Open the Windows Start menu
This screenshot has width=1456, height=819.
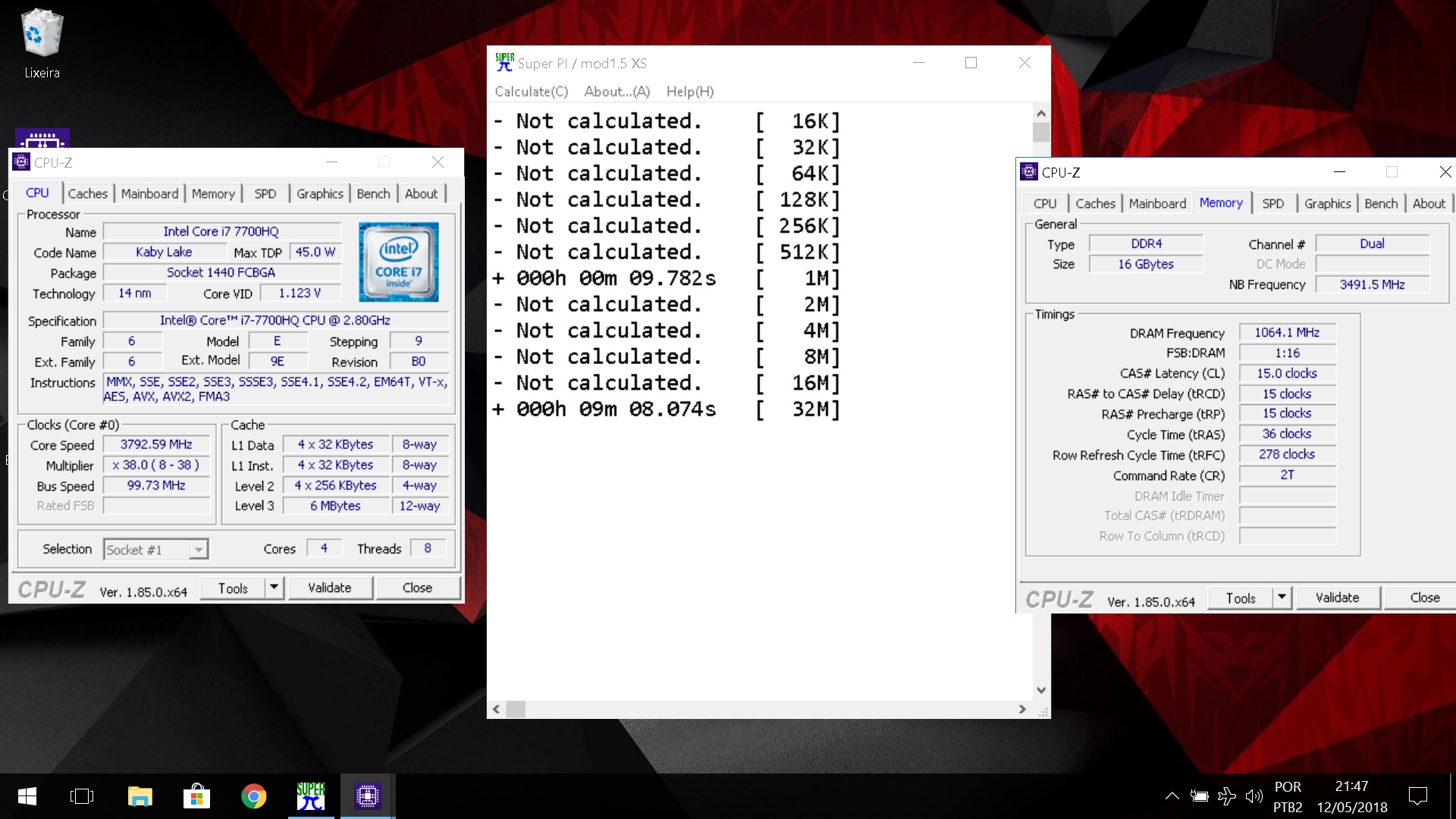[x=27, y=796]
